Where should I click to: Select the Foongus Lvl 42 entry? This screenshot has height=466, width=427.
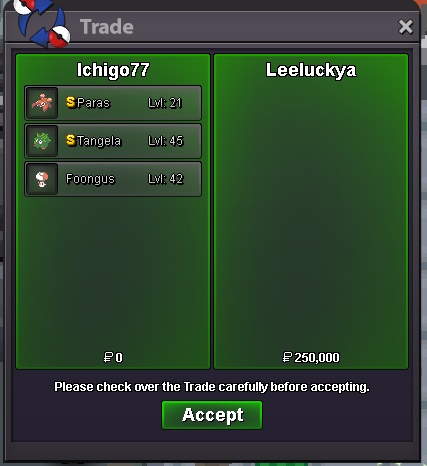[x=113, y=179]
